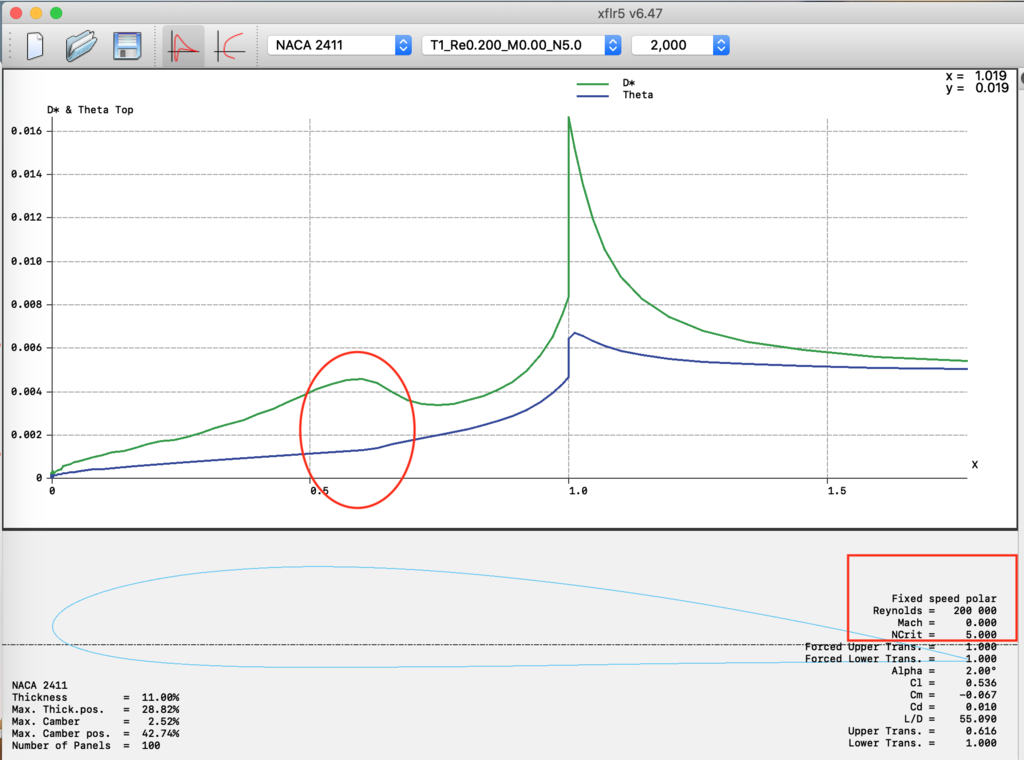1024x760 pixels.
Task: Open a file with the folder icon
Action: point(81,46)
